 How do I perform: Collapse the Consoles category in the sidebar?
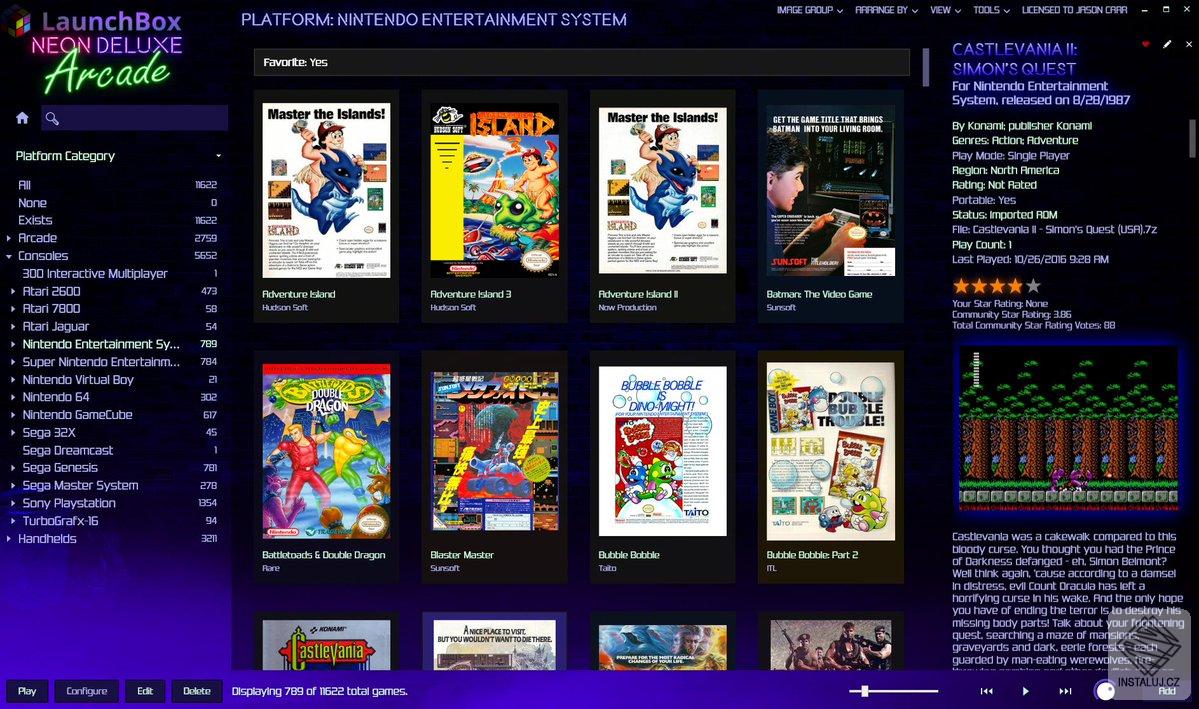(10, 256)
